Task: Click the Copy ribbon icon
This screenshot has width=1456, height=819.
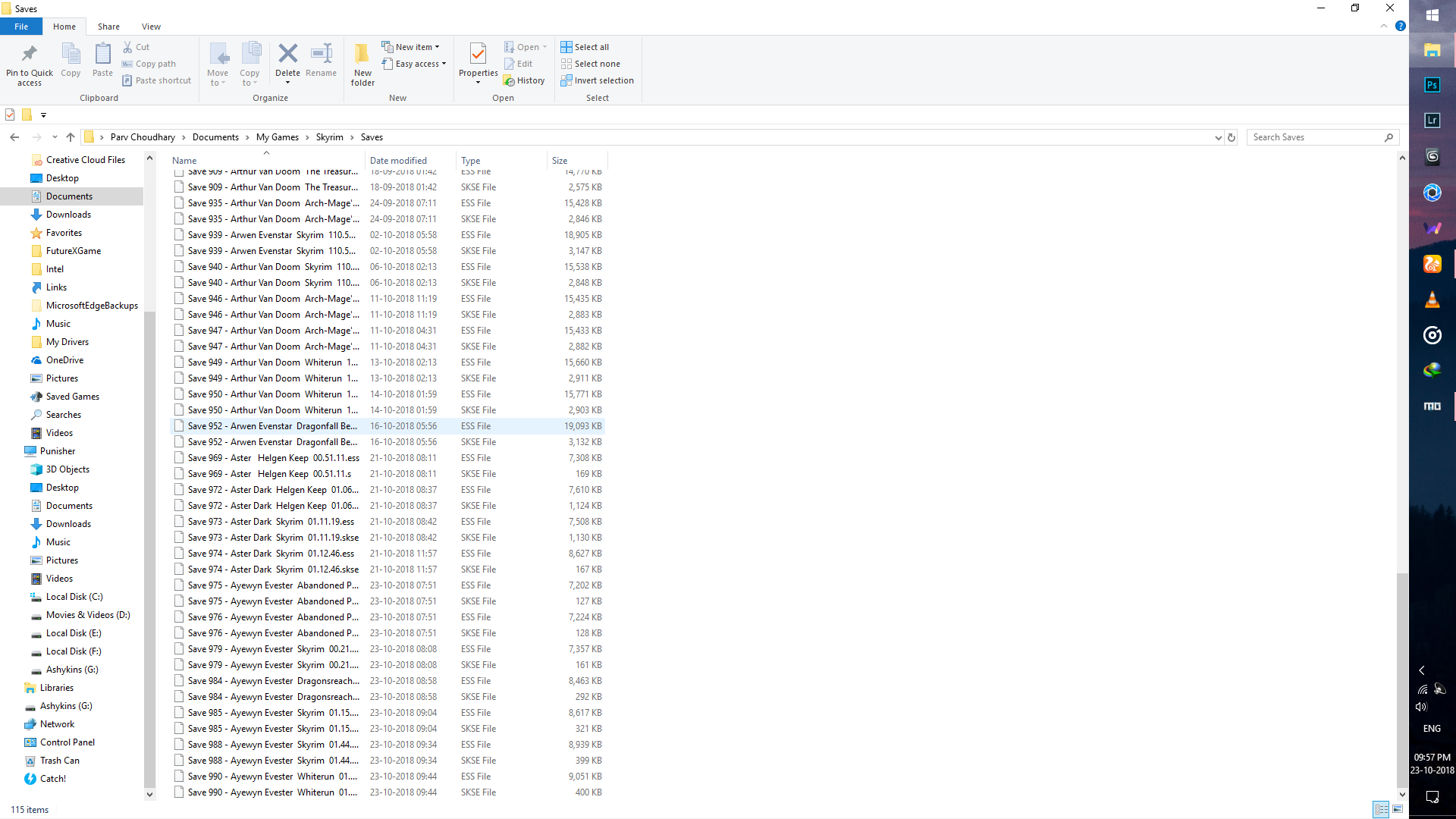Action: coord(71,55)
